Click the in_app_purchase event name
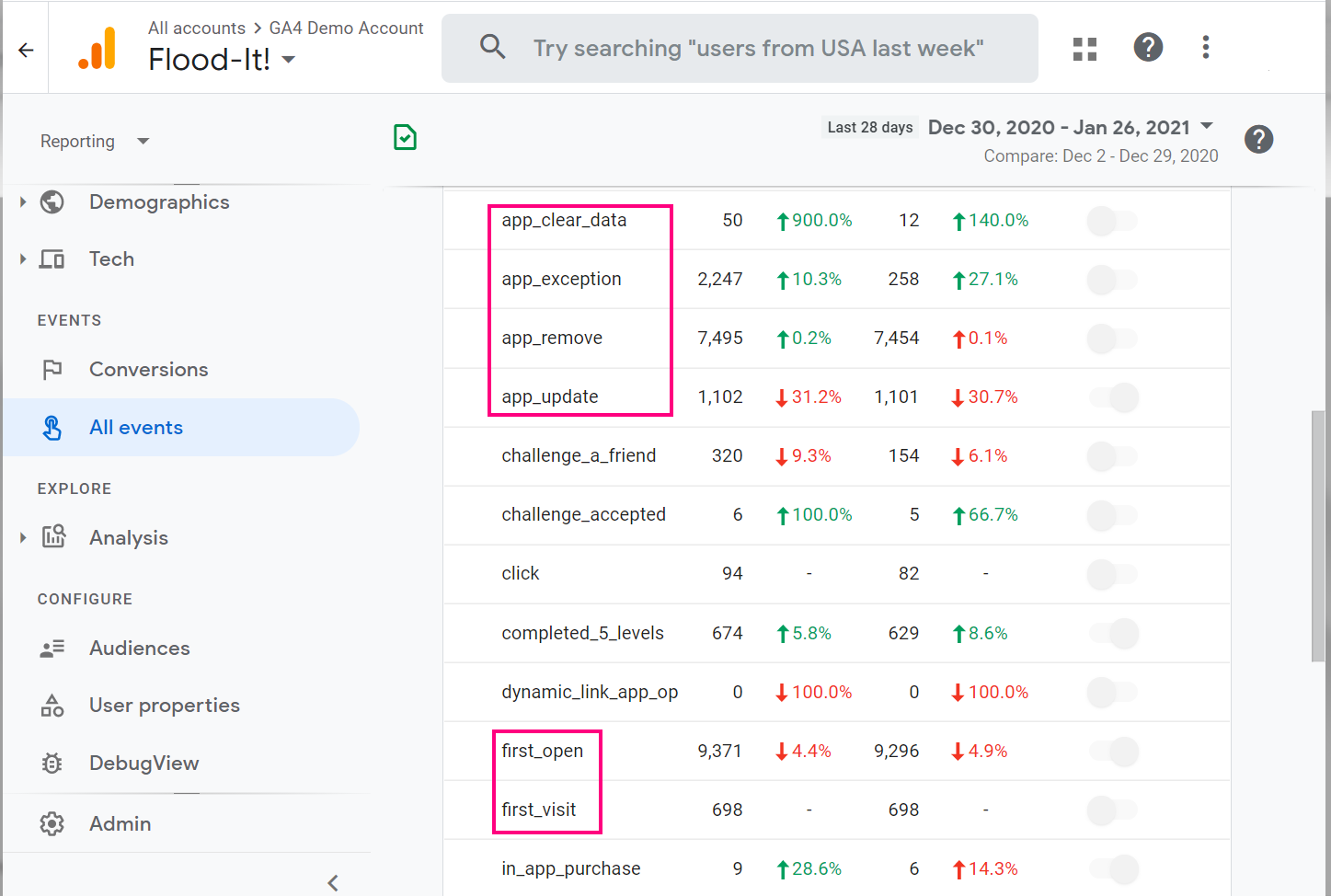Screen dimensions: 1331x896 [570, 868]
